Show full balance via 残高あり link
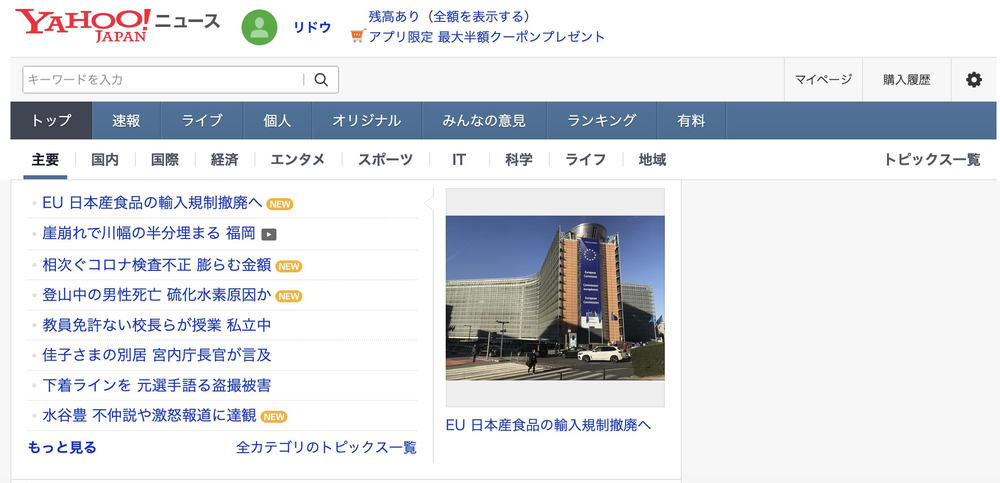The image size is (1000, 483). click(449, 17)
